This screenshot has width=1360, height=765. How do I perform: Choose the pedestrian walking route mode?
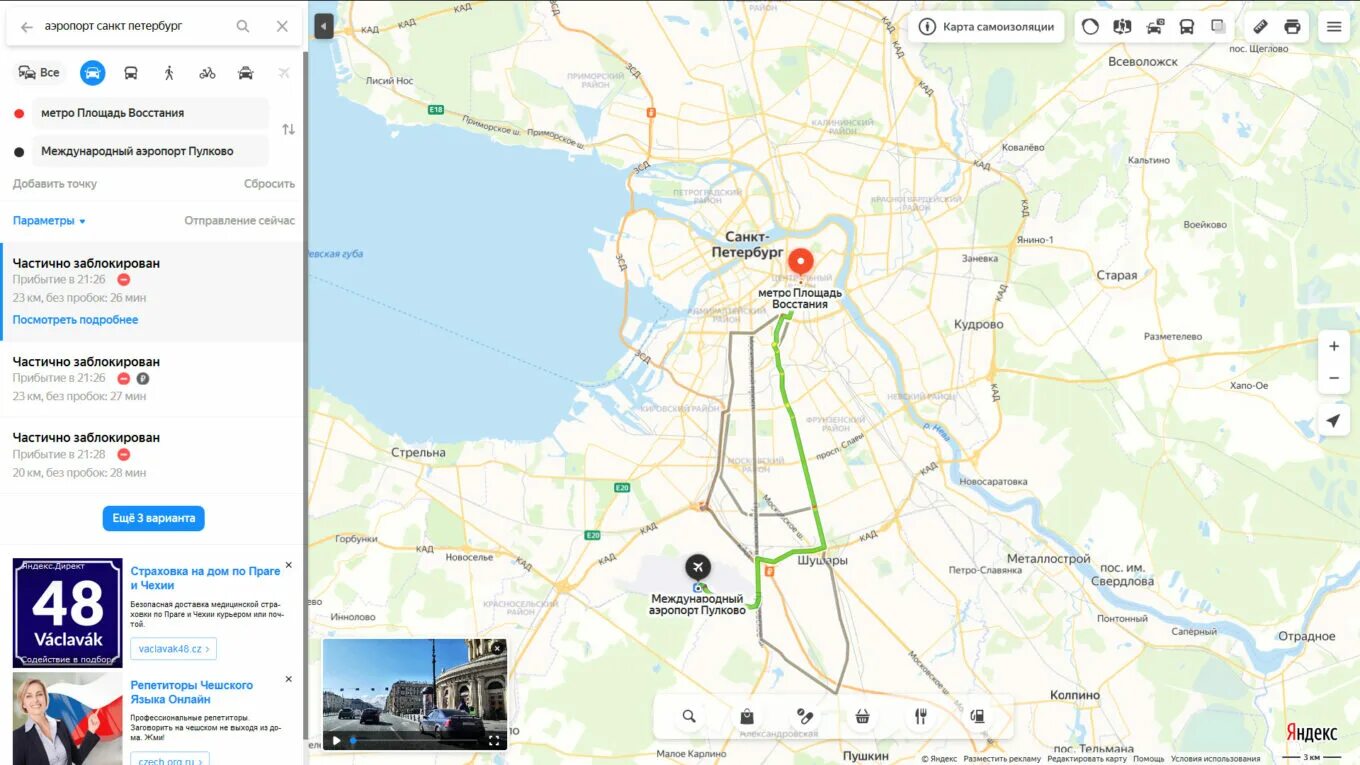(169, 73)
